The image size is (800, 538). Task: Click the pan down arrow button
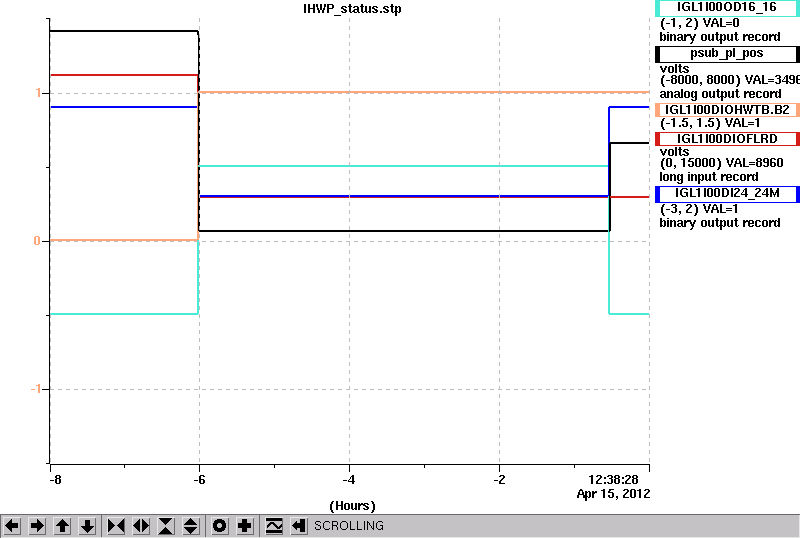coord(87,526)
